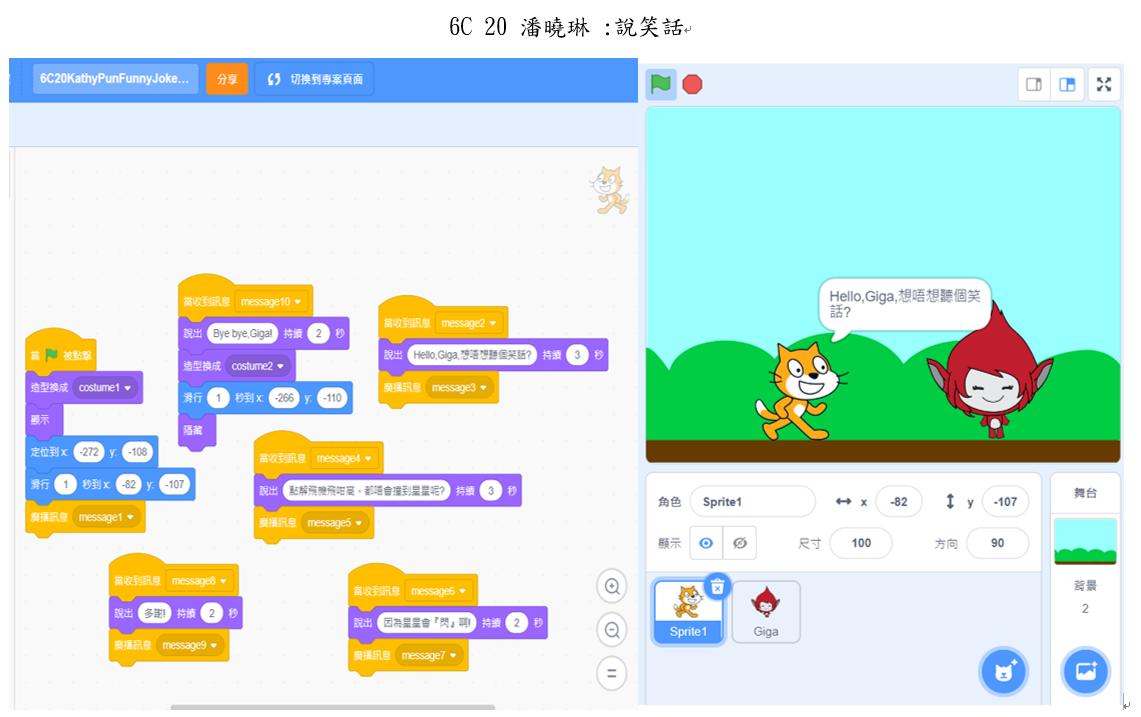The width and height of the screenshot is (1141, 717).
Task: Reset workspace zoom with equals icon
Action: pyautogui.click(x=612, y=673)
